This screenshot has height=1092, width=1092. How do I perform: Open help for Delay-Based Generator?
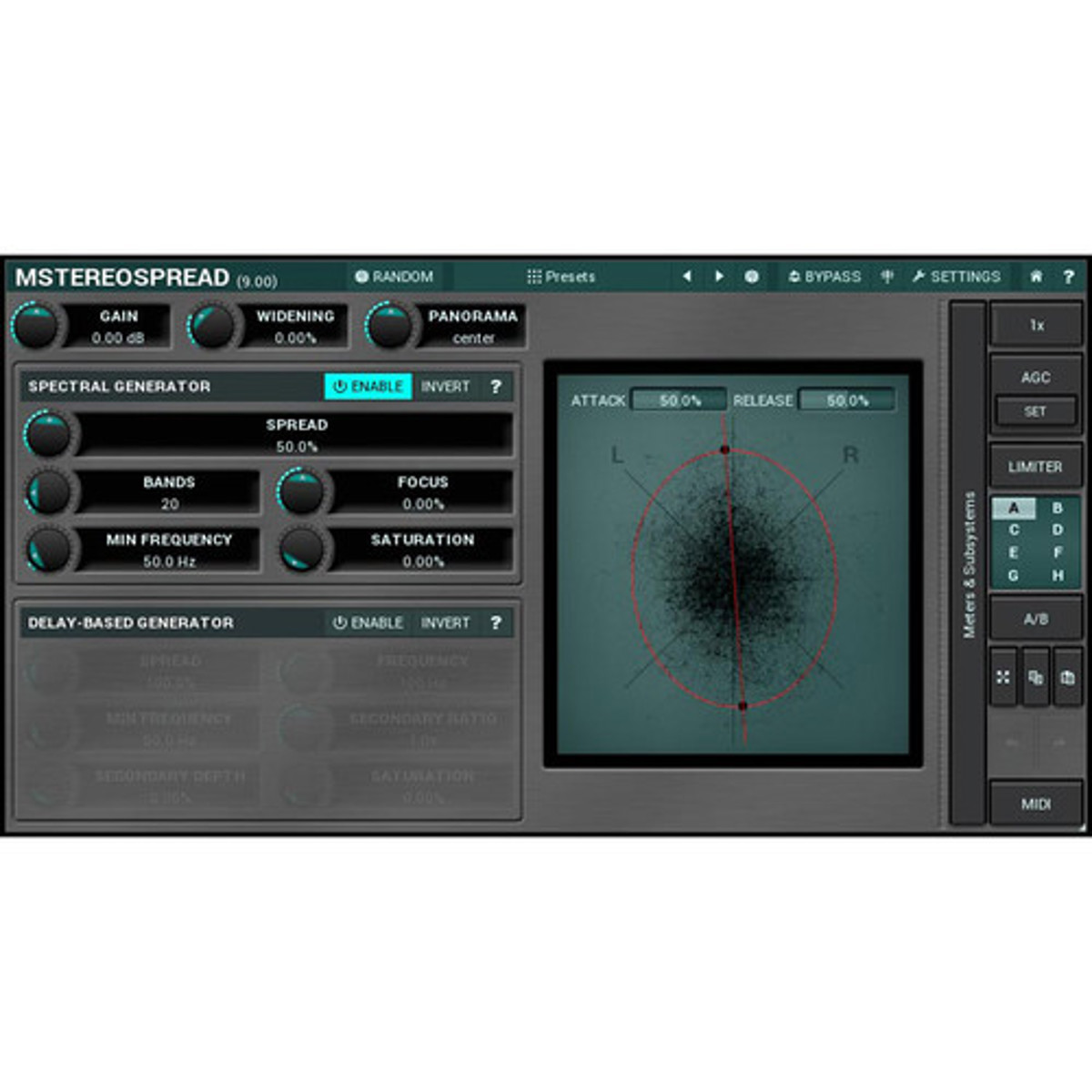tap(496, 623)
